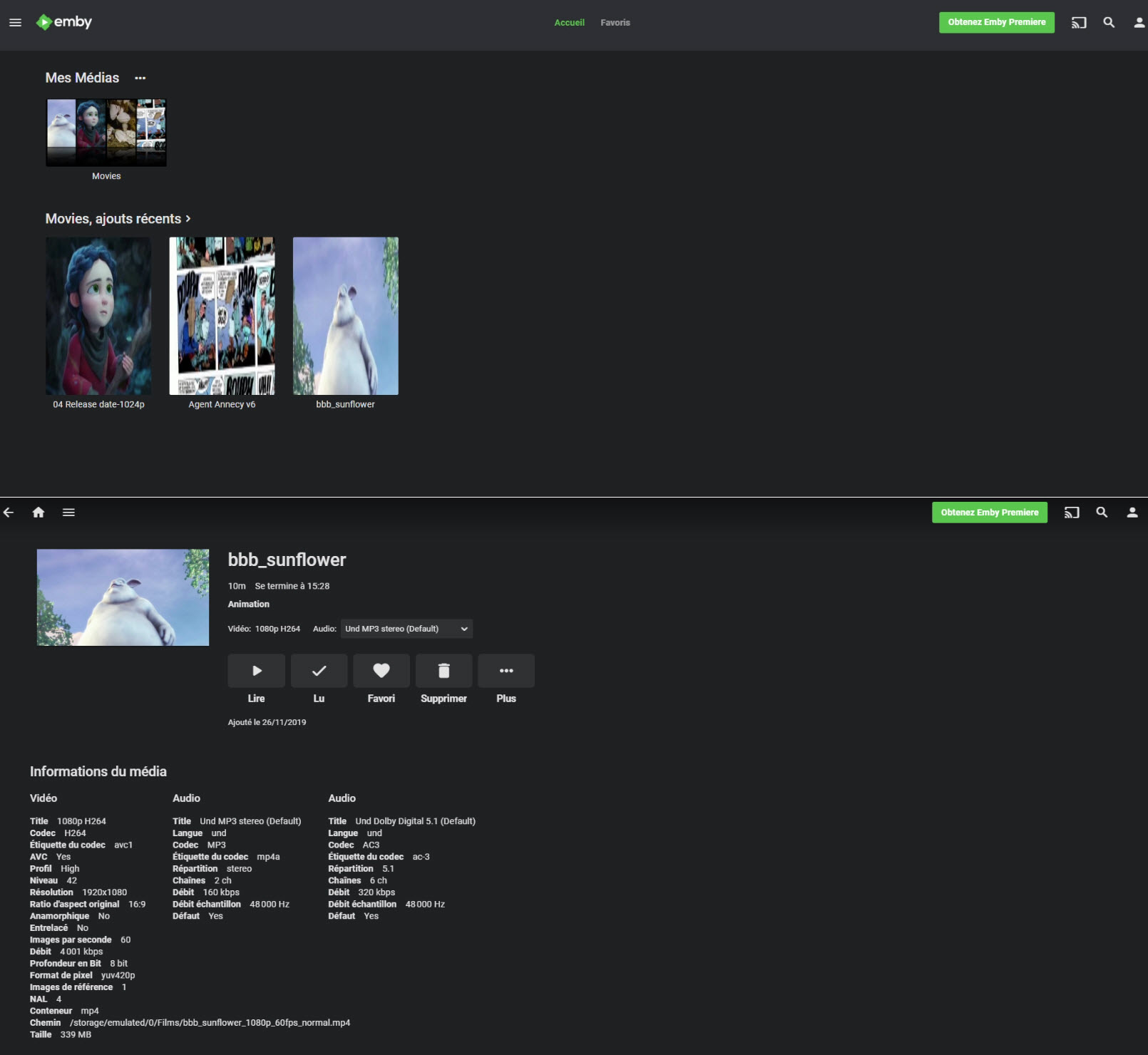Open the hamburger menu beside the Emby logo

(15, 23)
